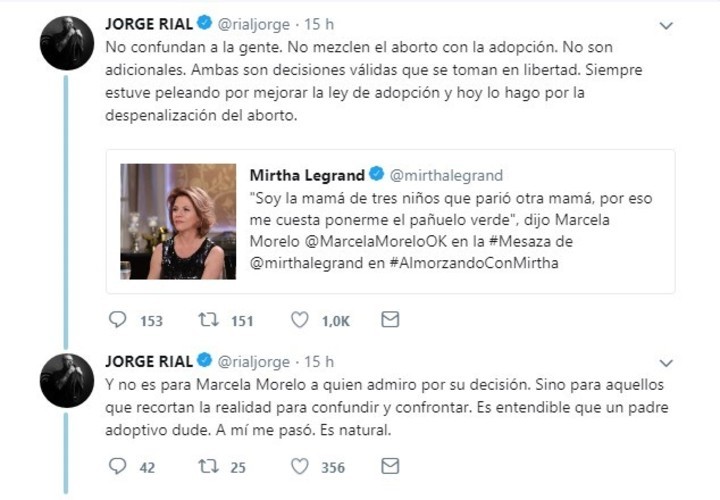This screenshot has width=720, height=500.
Task: Click the Mirtha Legrand name in quote
Action: tap(305, 174)
